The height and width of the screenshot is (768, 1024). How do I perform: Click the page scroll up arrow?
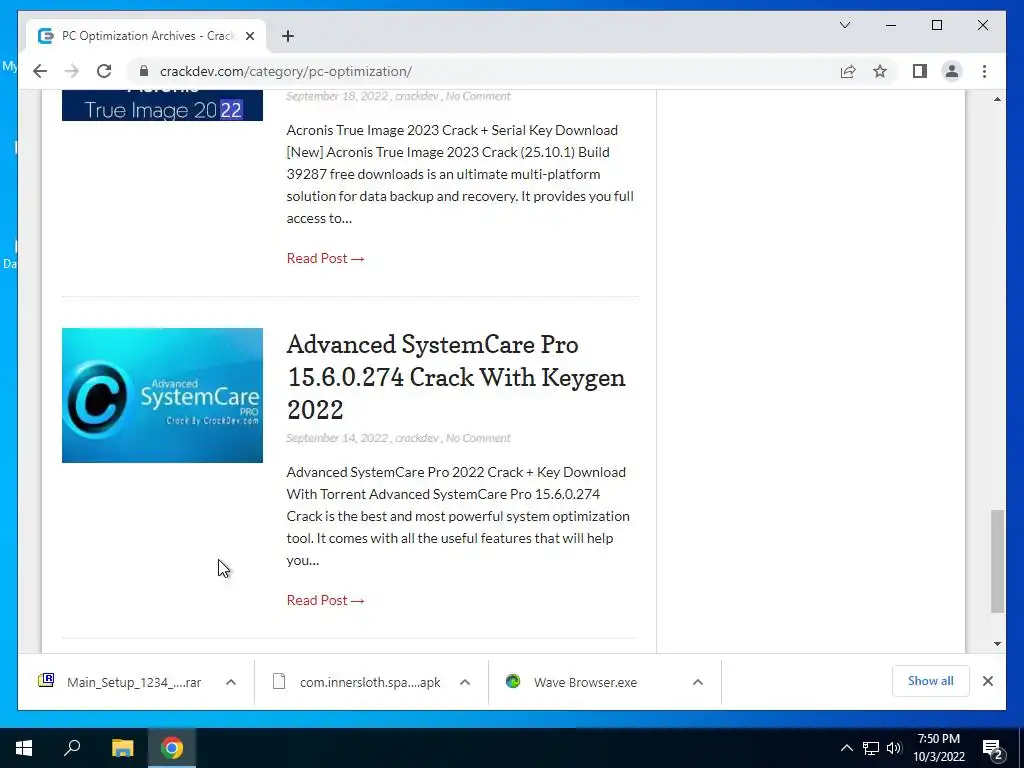click(997, 99)
